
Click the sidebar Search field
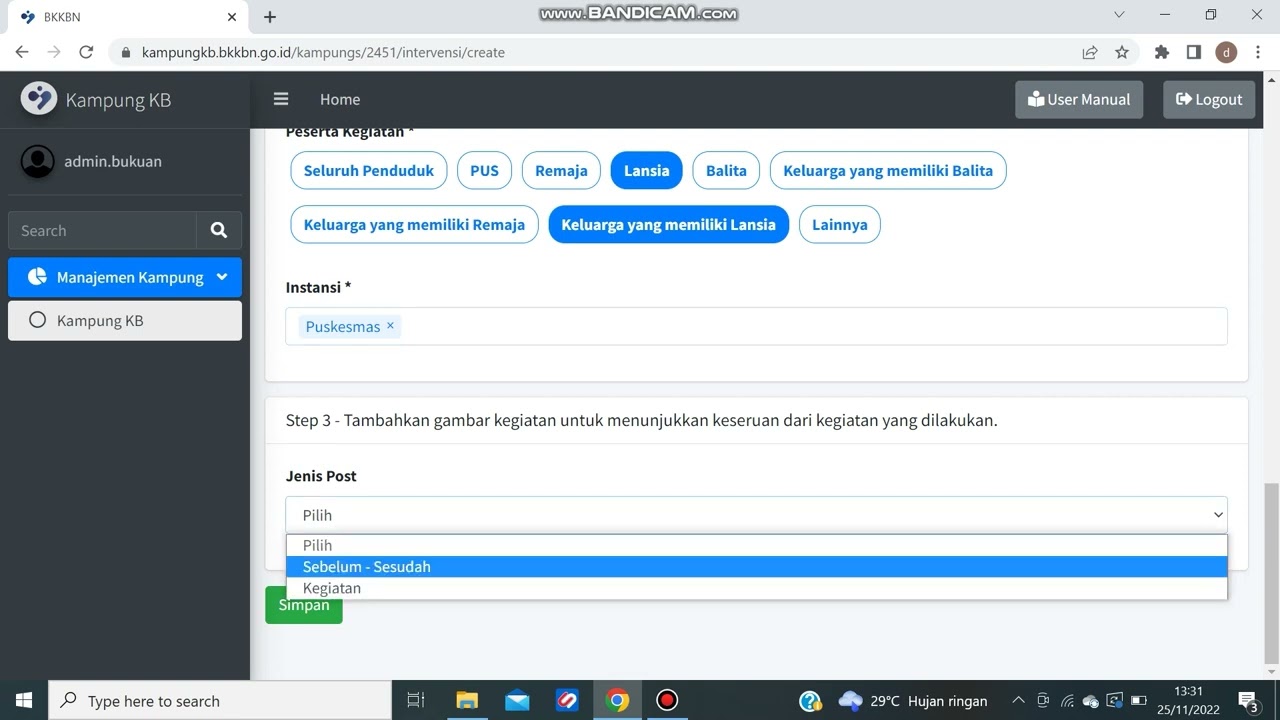click(x=103, y=230)
